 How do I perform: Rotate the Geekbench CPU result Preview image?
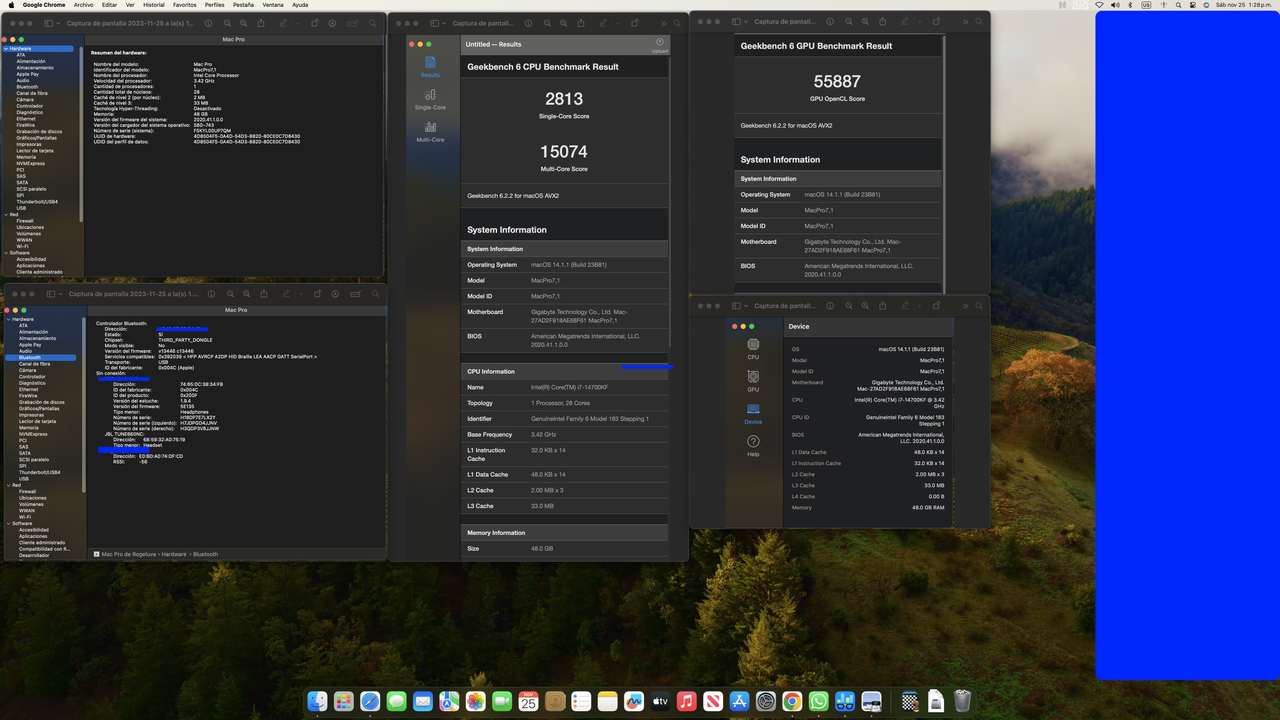click(634, 23)
